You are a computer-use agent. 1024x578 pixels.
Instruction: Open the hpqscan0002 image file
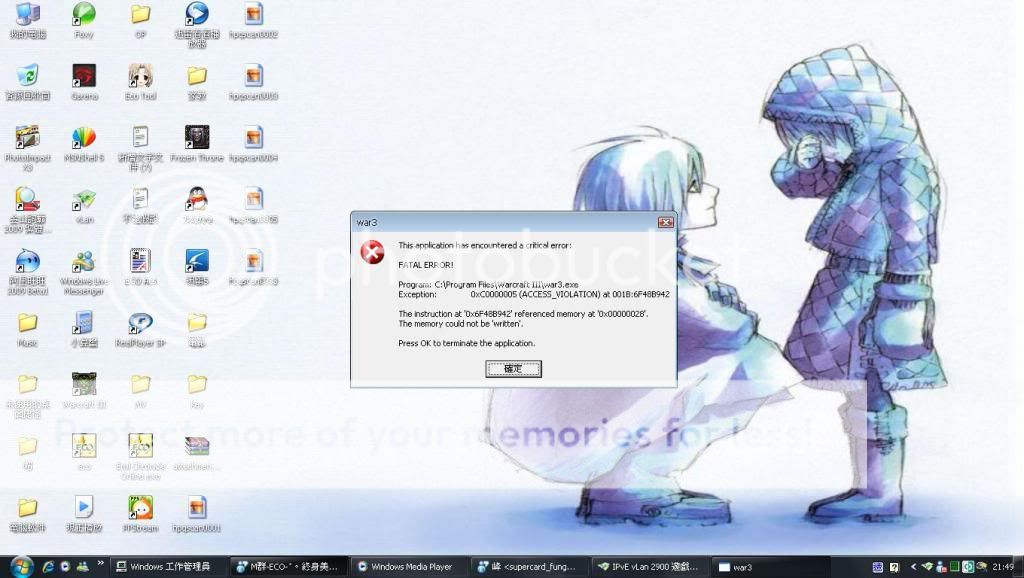coord(254,15)
